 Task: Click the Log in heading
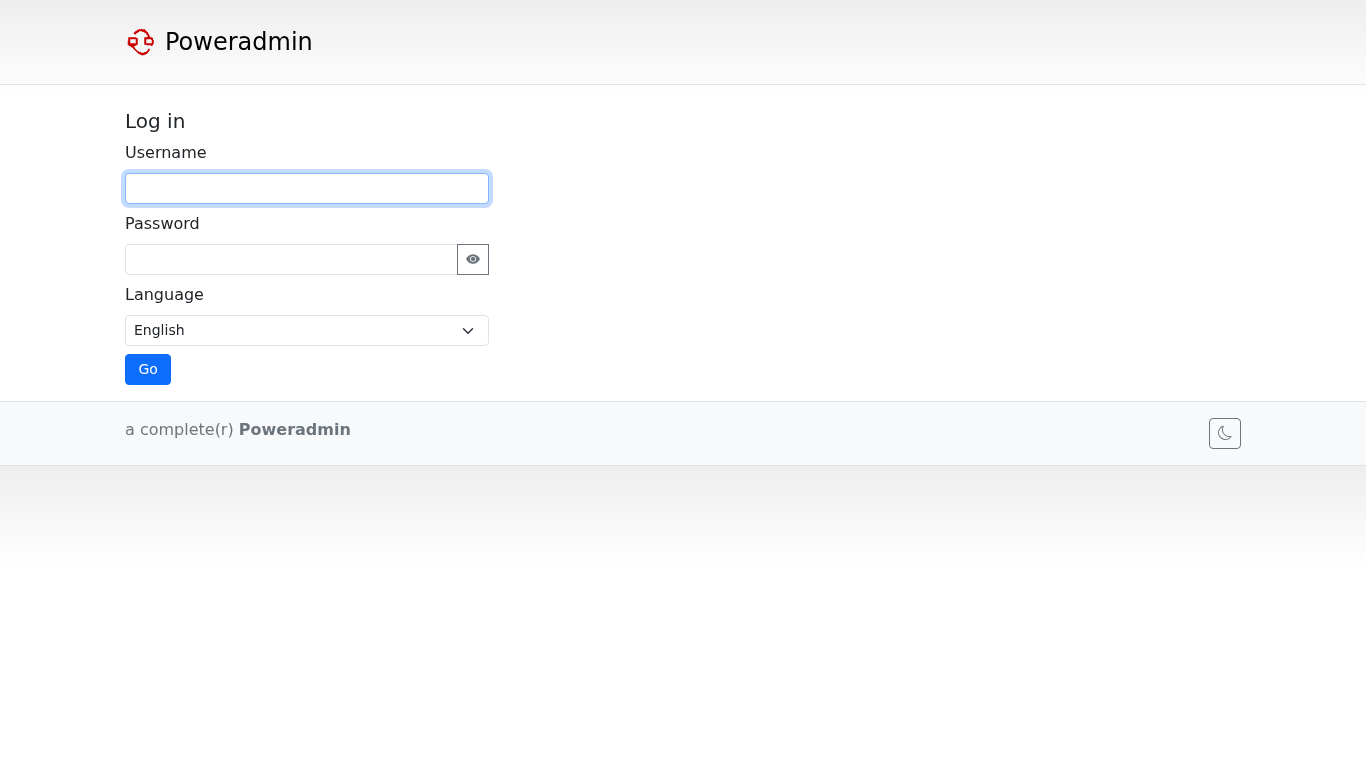point(155,122)
